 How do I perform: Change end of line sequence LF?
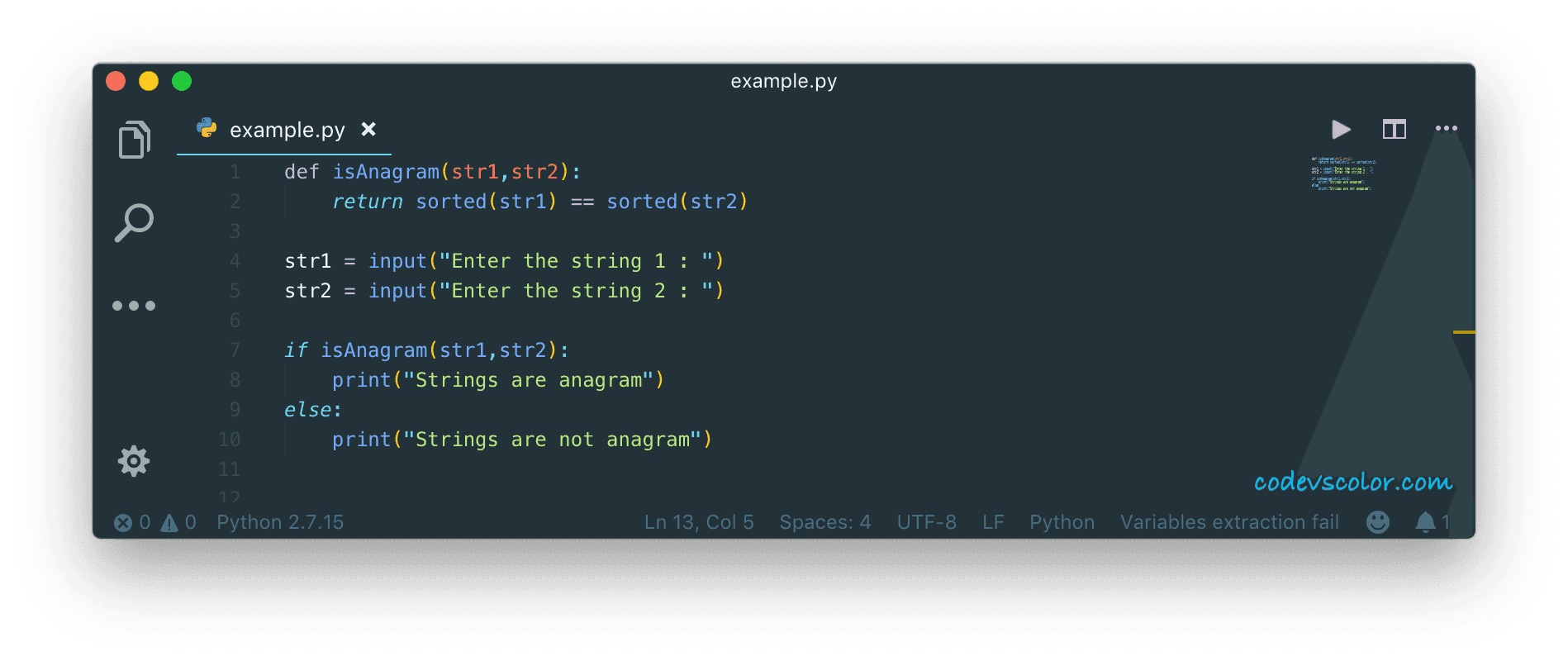[x=993, y=522]
